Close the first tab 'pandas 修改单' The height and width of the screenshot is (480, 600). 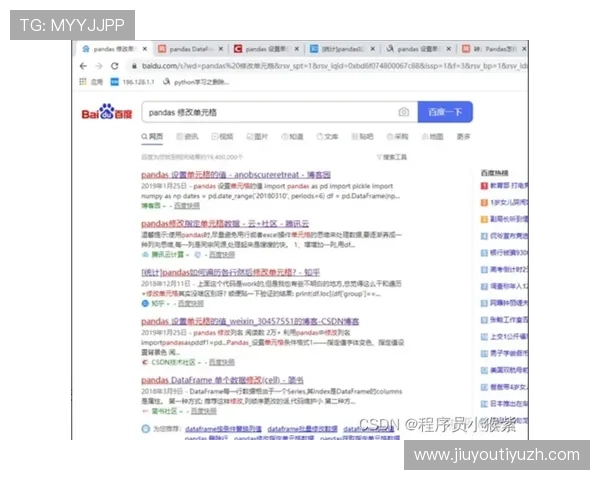point(145,49)
